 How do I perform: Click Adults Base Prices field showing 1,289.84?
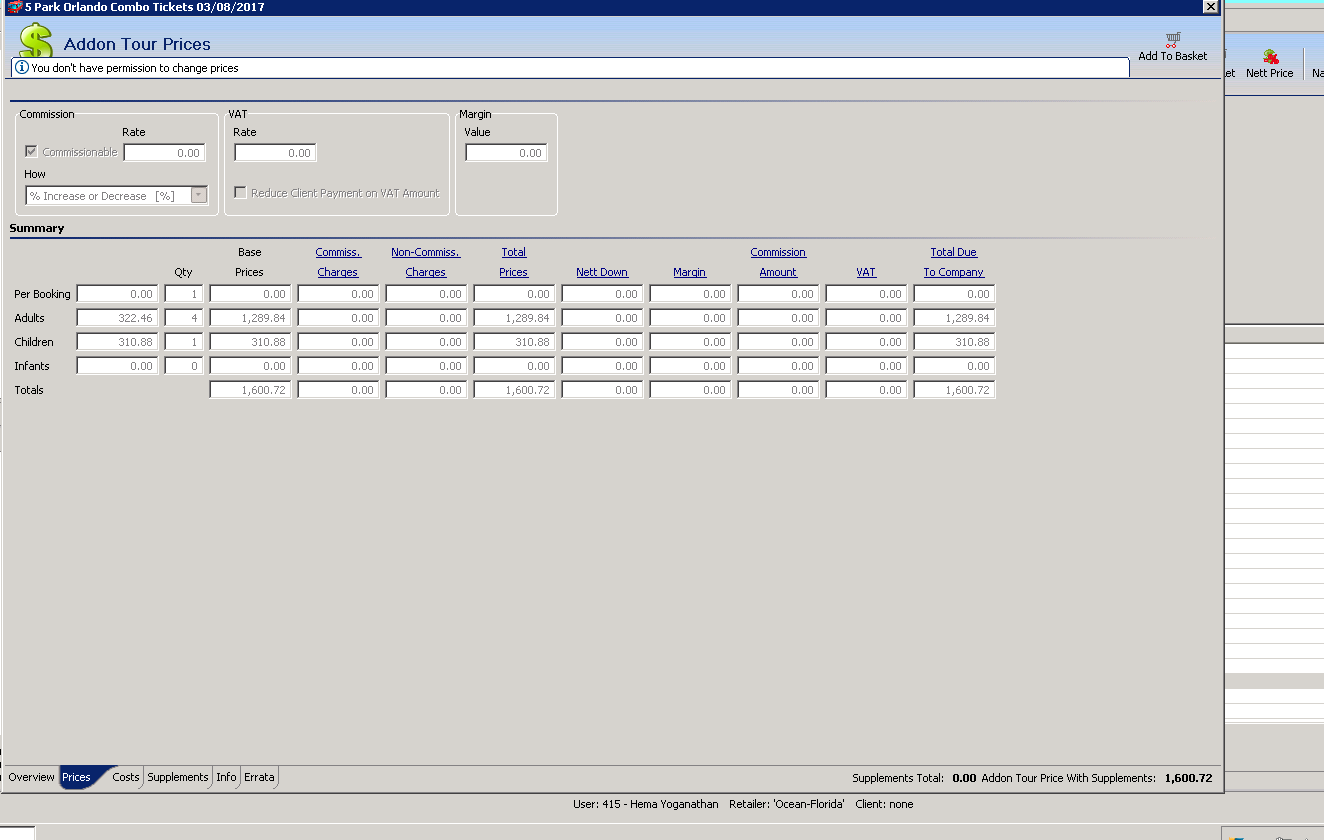pos(250,318)
